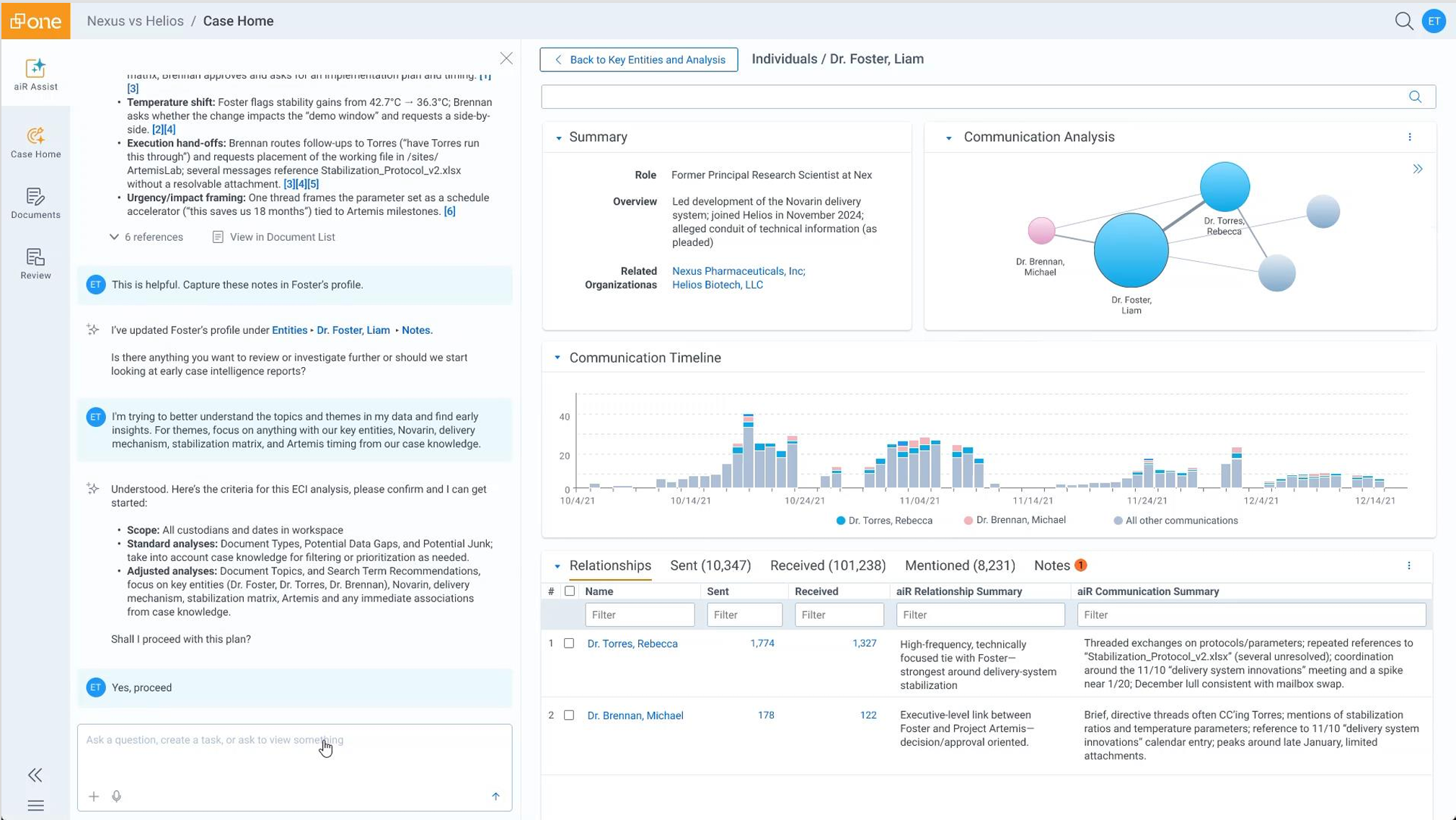
Task: Click Back to Key Entities and Analysis
Action: pyautogui.click(x=638, y=60)
